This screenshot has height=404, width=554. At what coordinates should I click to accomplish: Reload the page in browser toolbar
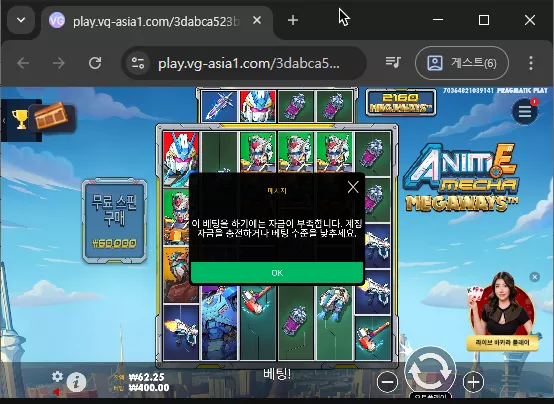pos(95,63)
